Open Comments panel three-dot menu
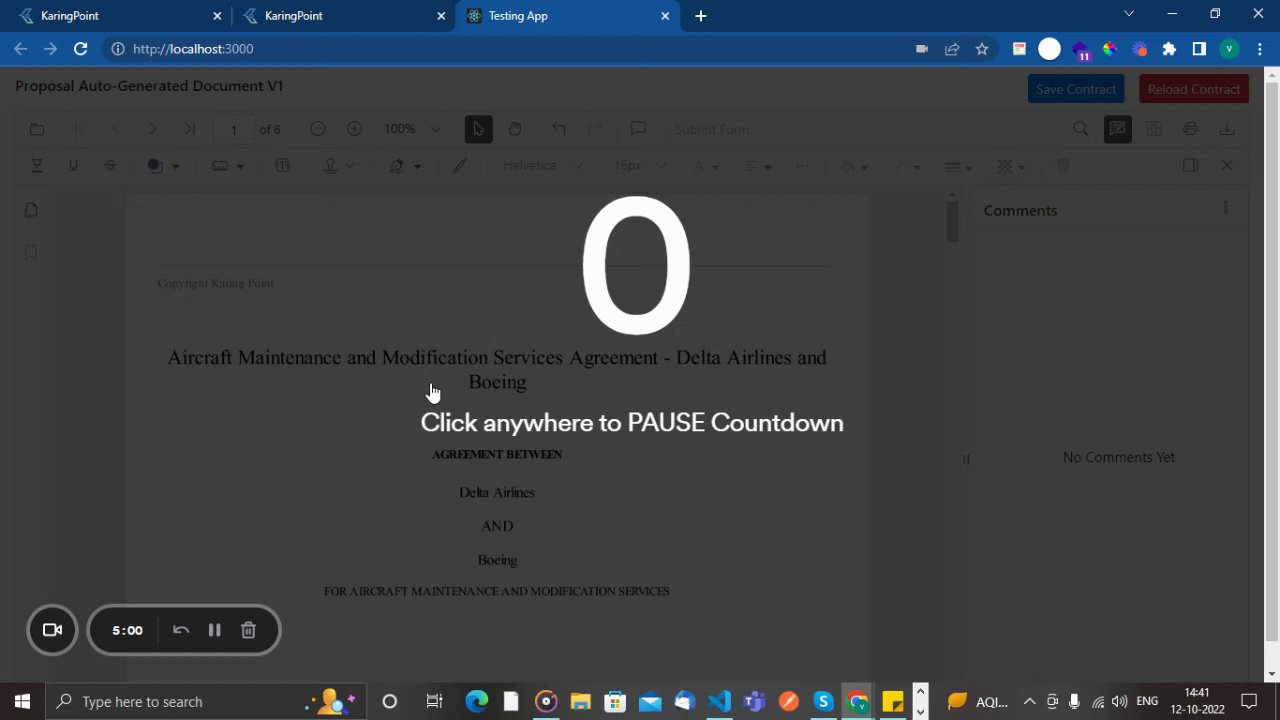1280x720 pixels. (1225, 208)
